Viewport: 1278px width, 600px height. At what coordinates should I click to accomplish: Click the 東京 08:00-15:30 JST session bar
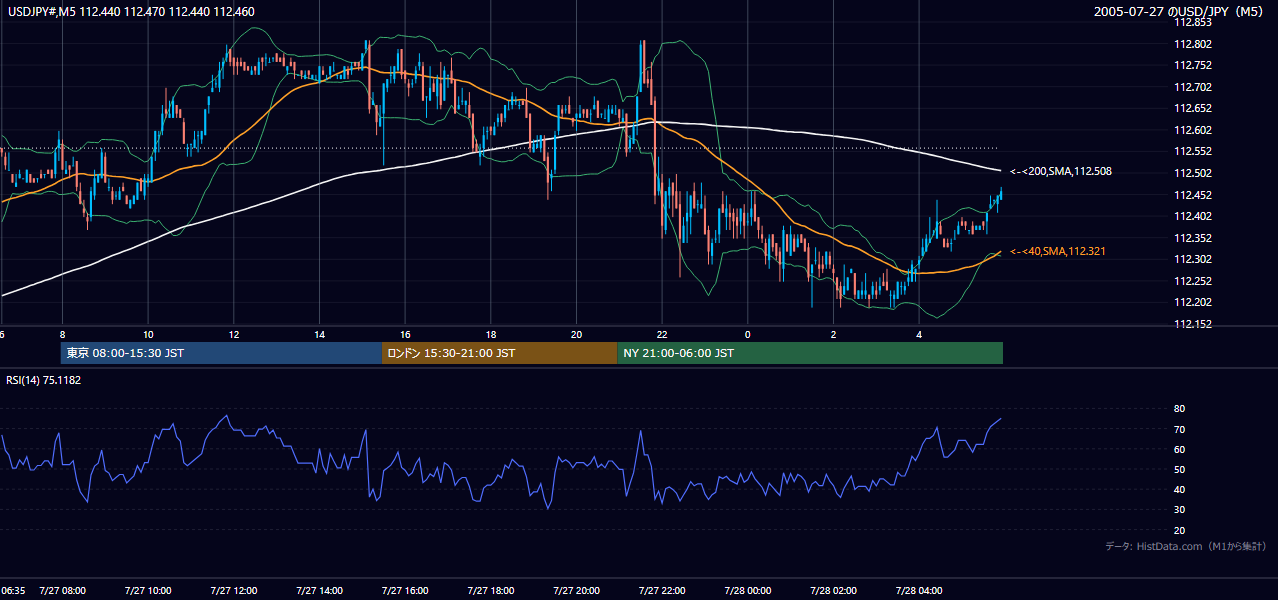(221, 353)
